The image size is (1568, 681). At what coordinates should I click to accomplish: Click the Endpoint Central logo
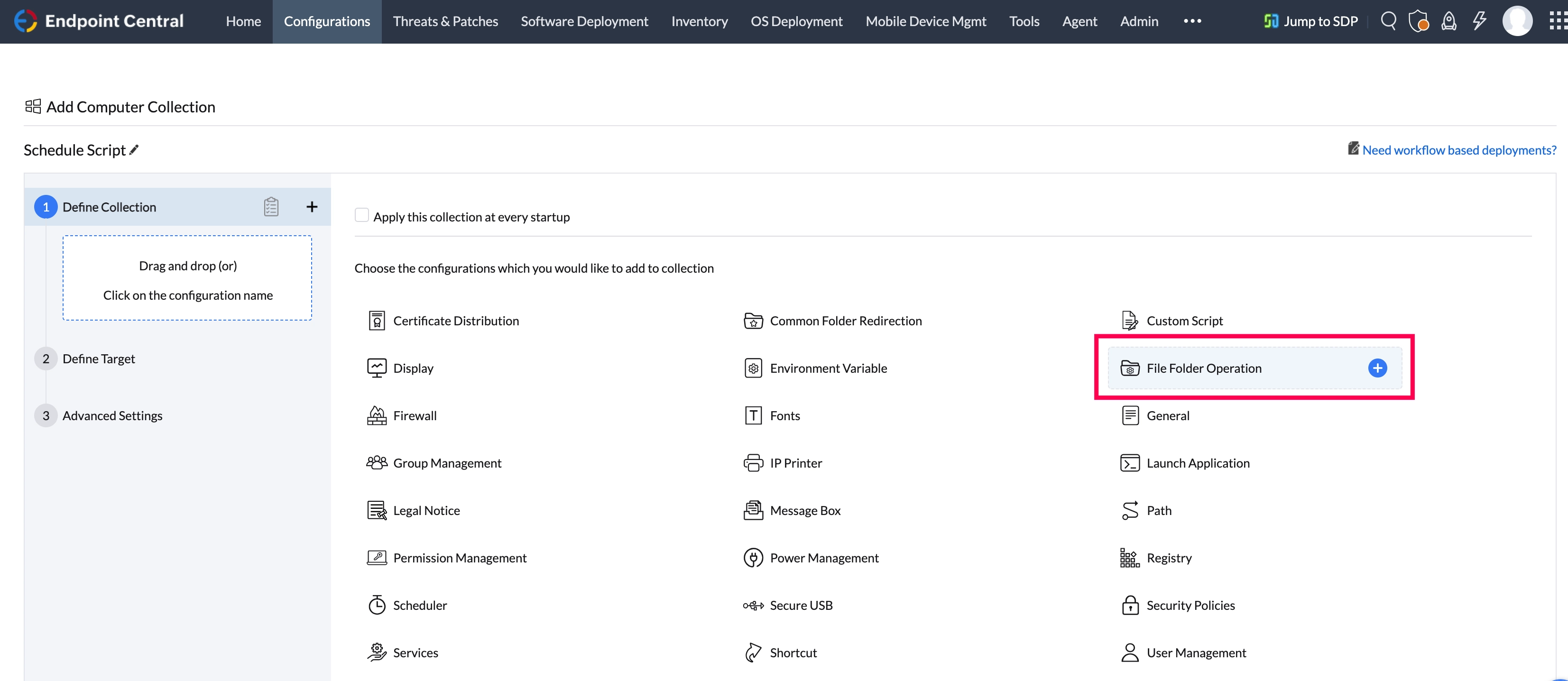99,21
